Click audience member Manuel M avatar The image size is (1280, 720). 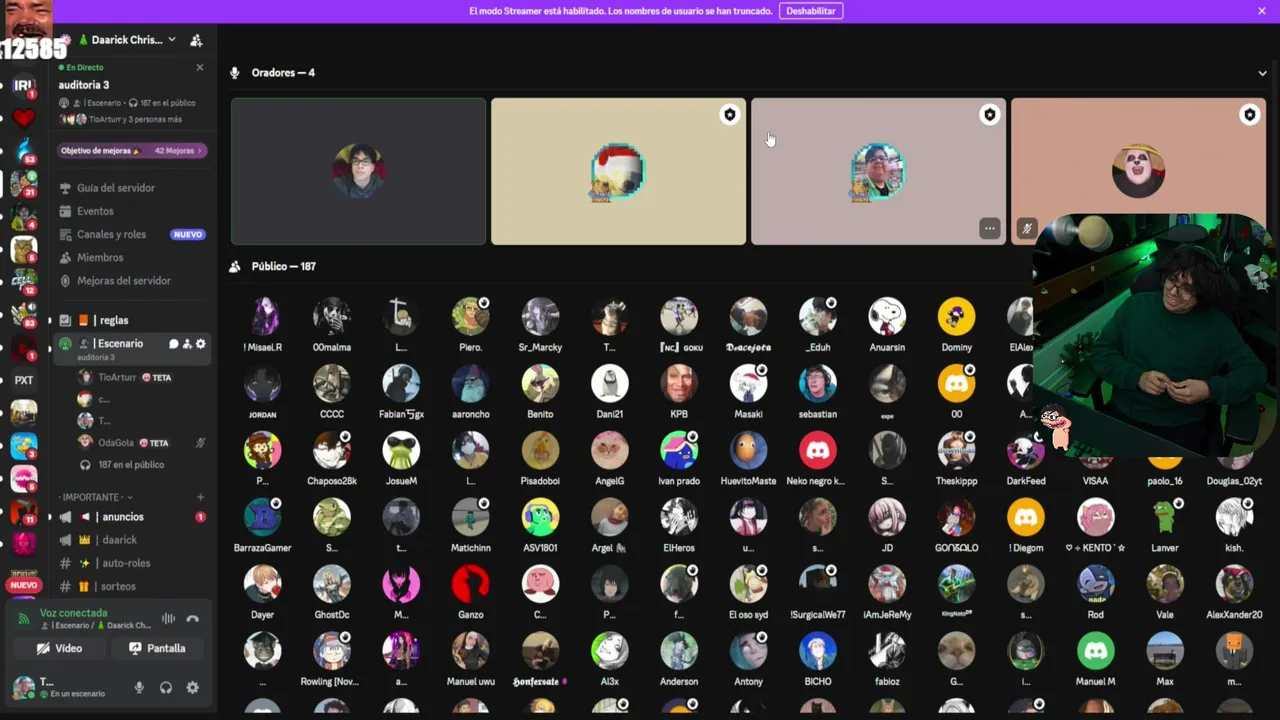click(x=1095, y=651)
